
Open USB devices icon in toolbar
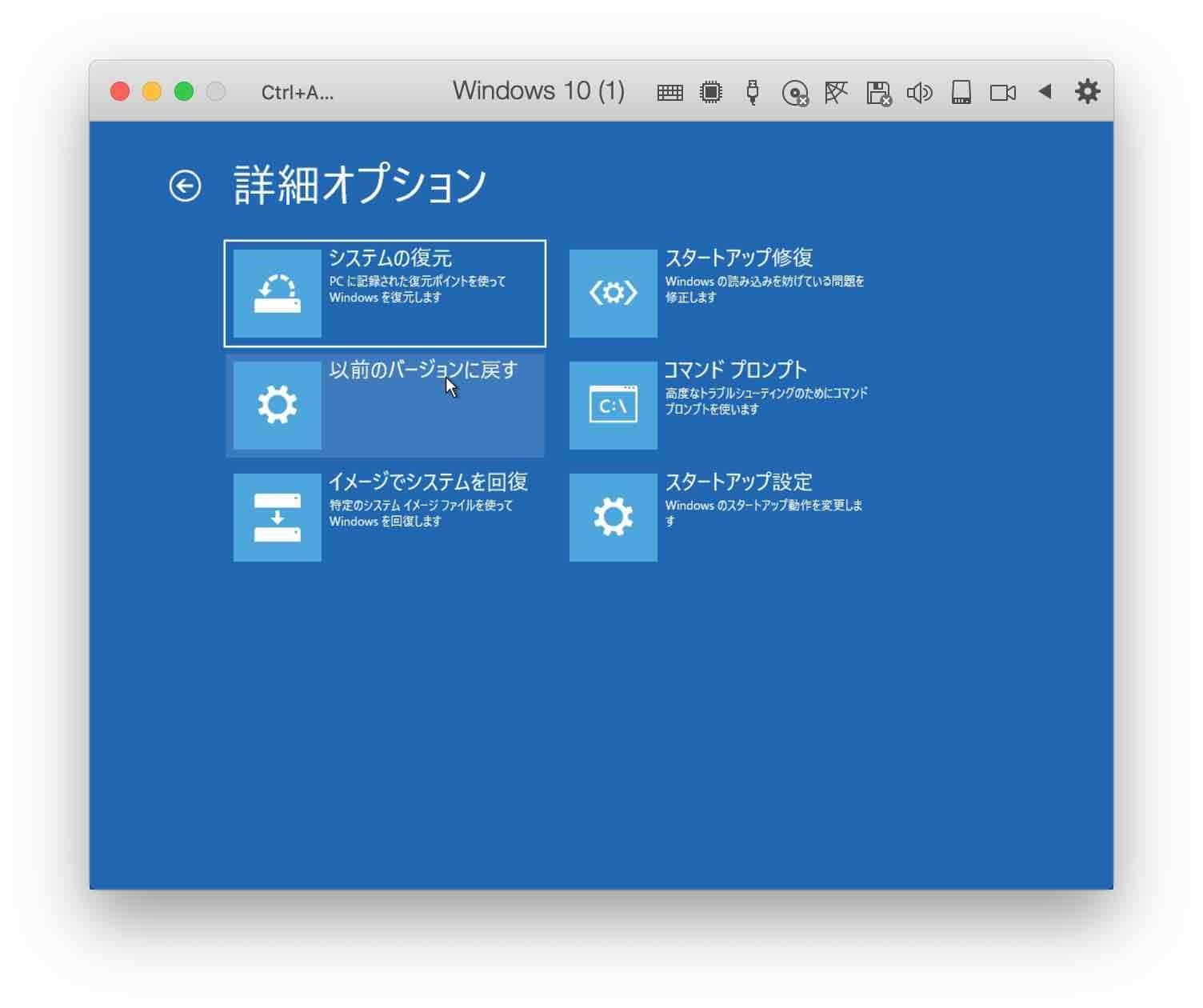(752, 92)
